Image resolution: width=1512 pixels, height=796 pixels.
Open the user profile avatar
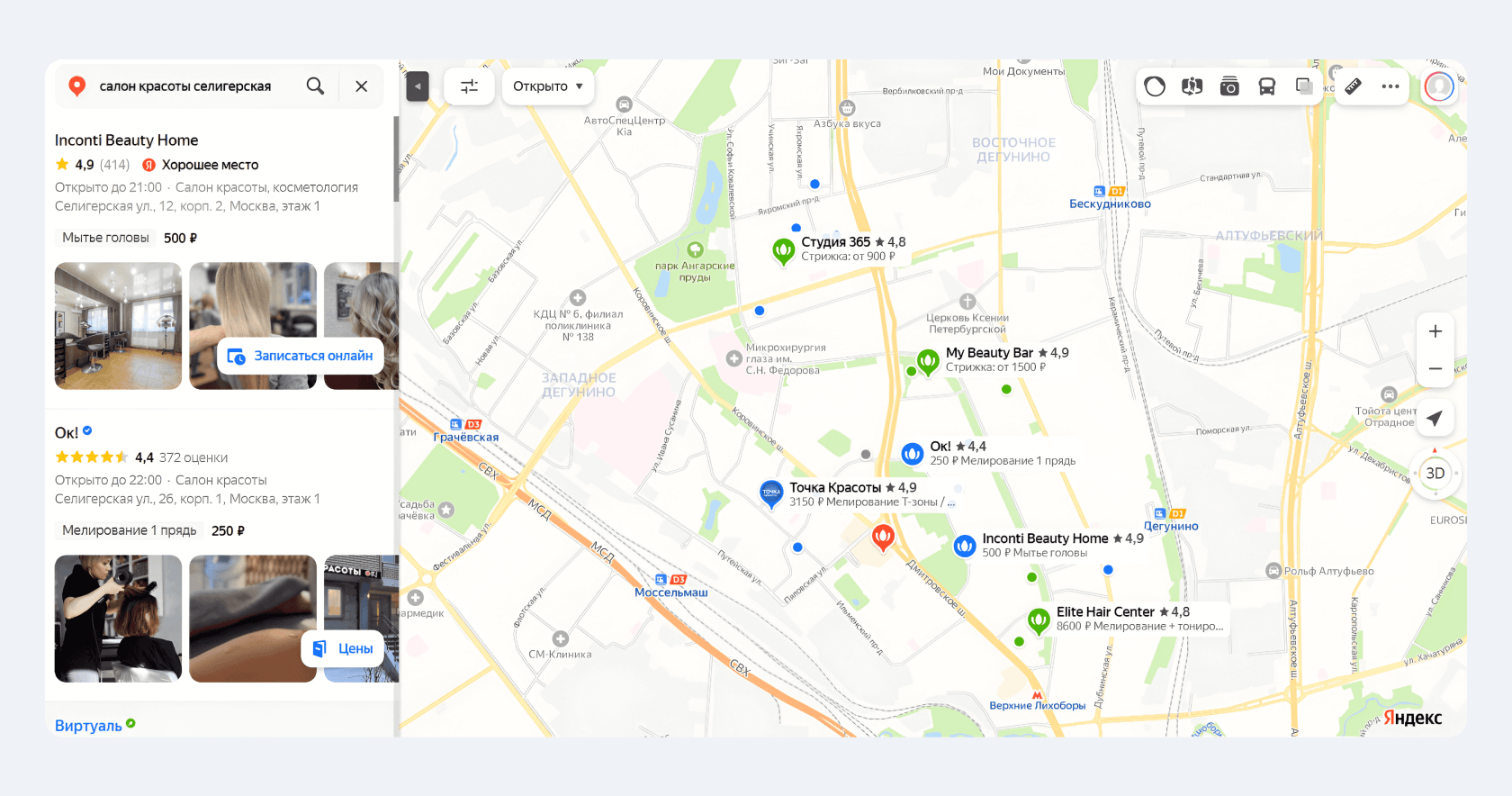[1439, 86]
